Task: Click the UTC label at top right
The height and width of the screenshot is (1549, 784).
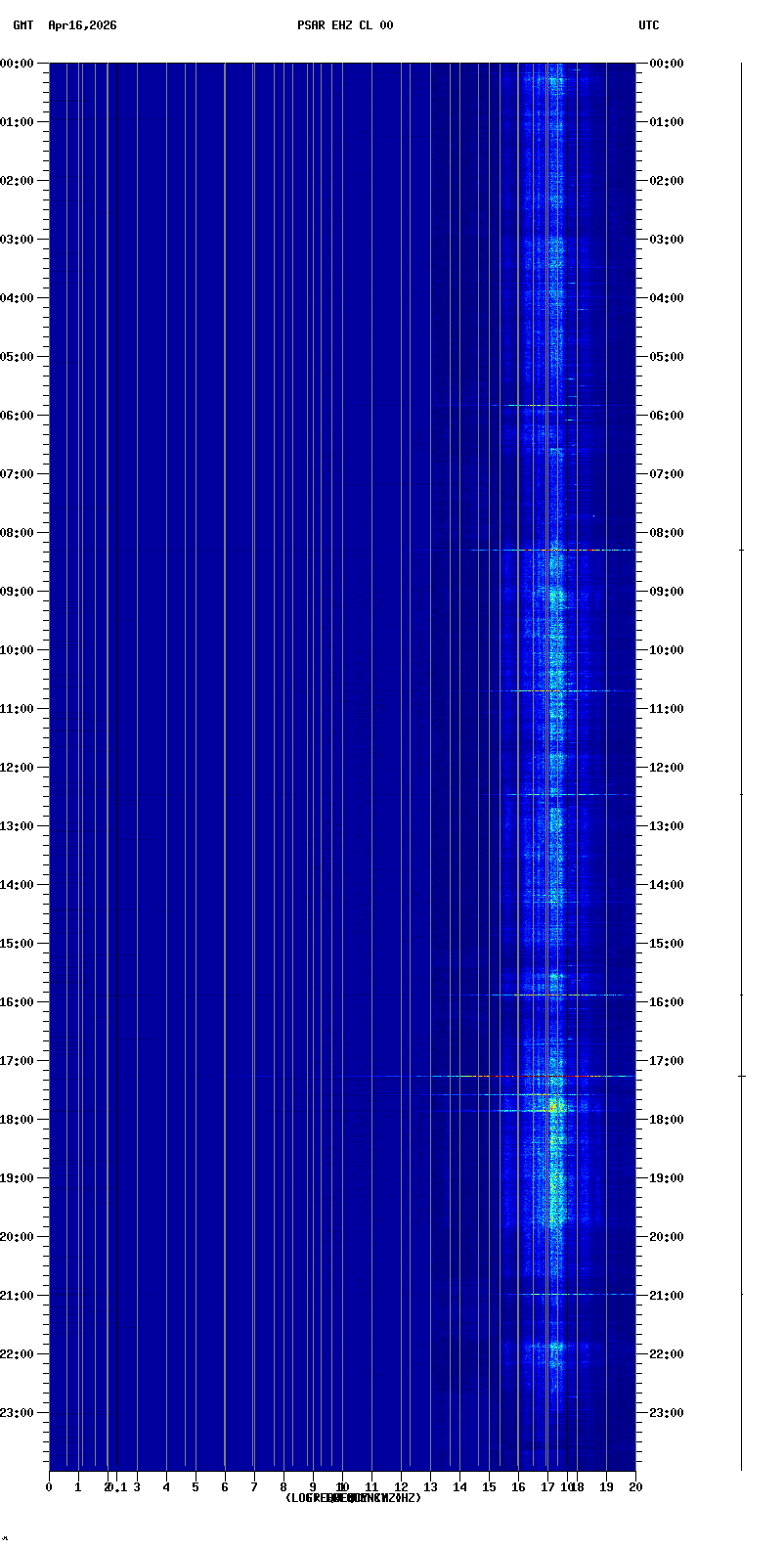Action: (649, 25)
